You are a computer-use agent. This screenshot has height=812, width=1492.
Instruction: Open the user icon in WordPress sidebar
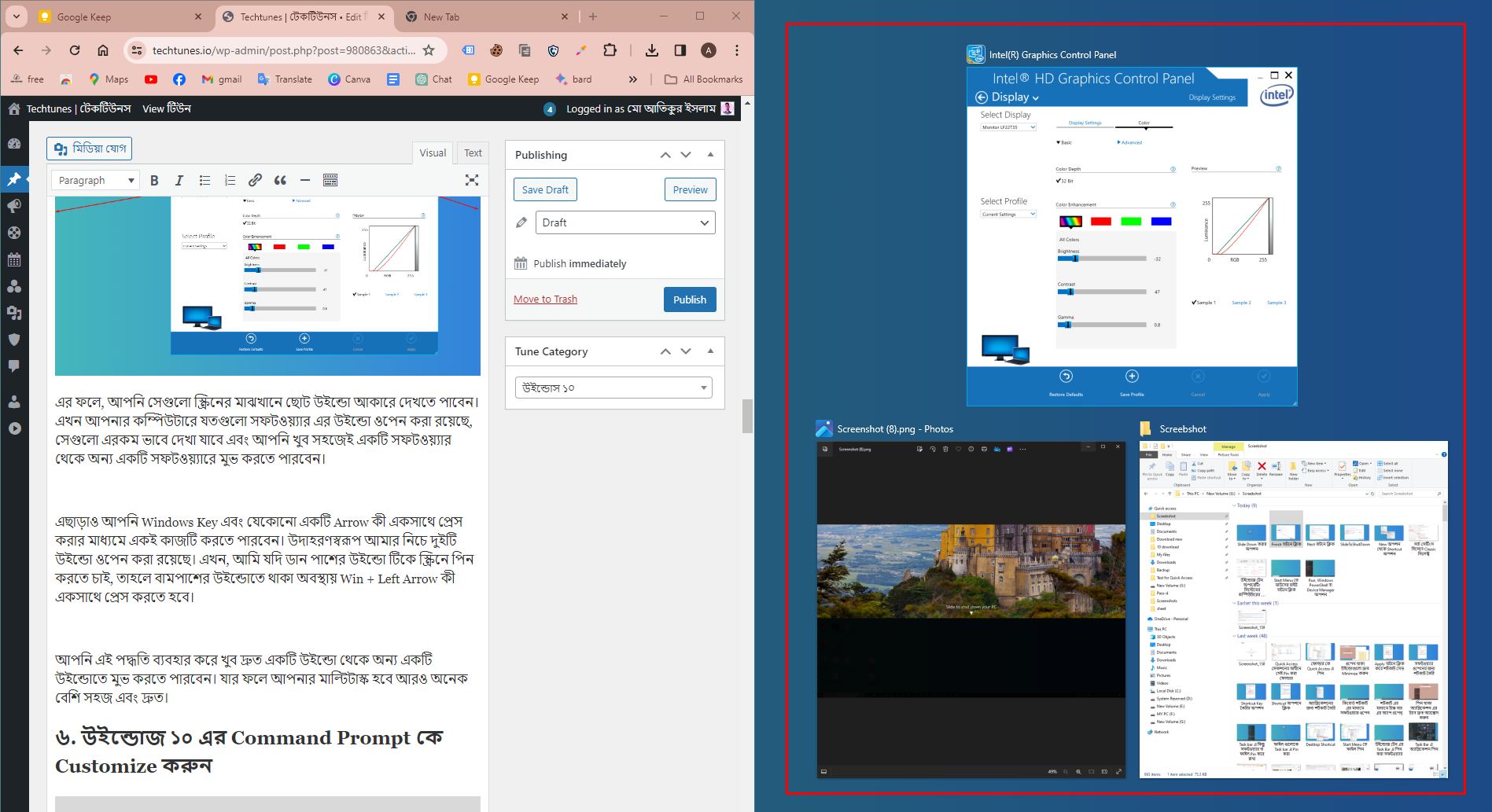click(14, 402)
